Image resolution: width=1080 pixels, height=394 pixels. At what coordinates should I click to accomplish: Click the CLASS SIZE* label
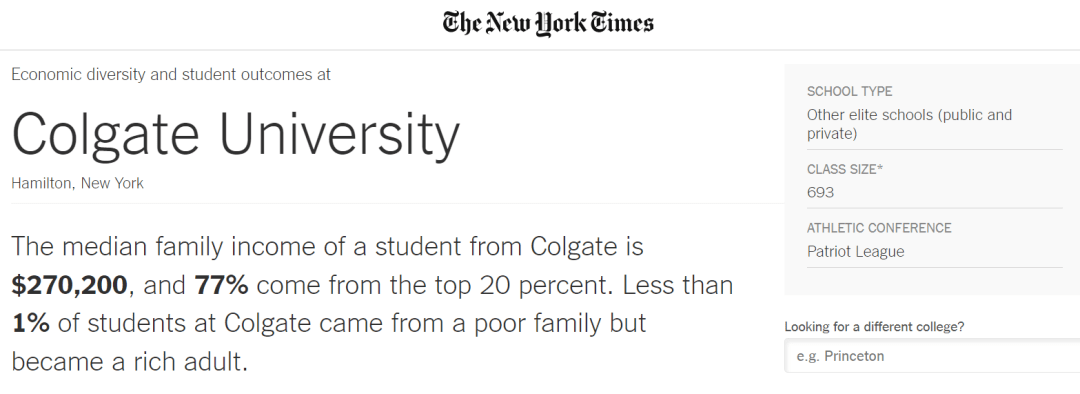coord(844,169)
